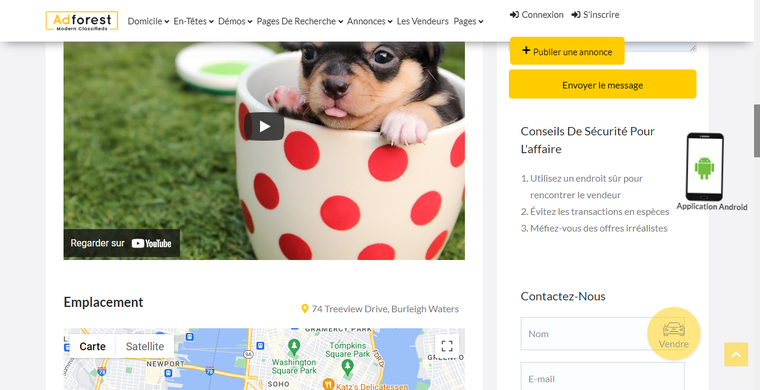Click the Adforest logo
760x390 pixels.
pyautogui.click(x=81, y=21)
